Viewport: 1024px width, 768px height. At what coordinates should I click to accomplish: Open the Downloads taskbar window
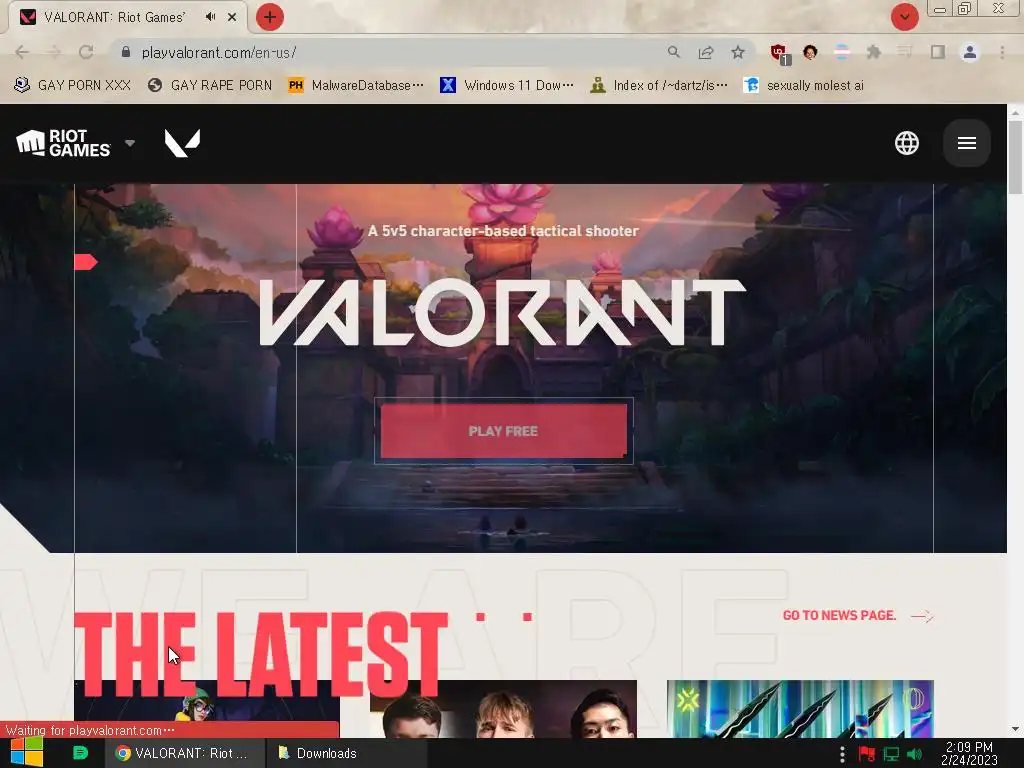pos(346,753)
